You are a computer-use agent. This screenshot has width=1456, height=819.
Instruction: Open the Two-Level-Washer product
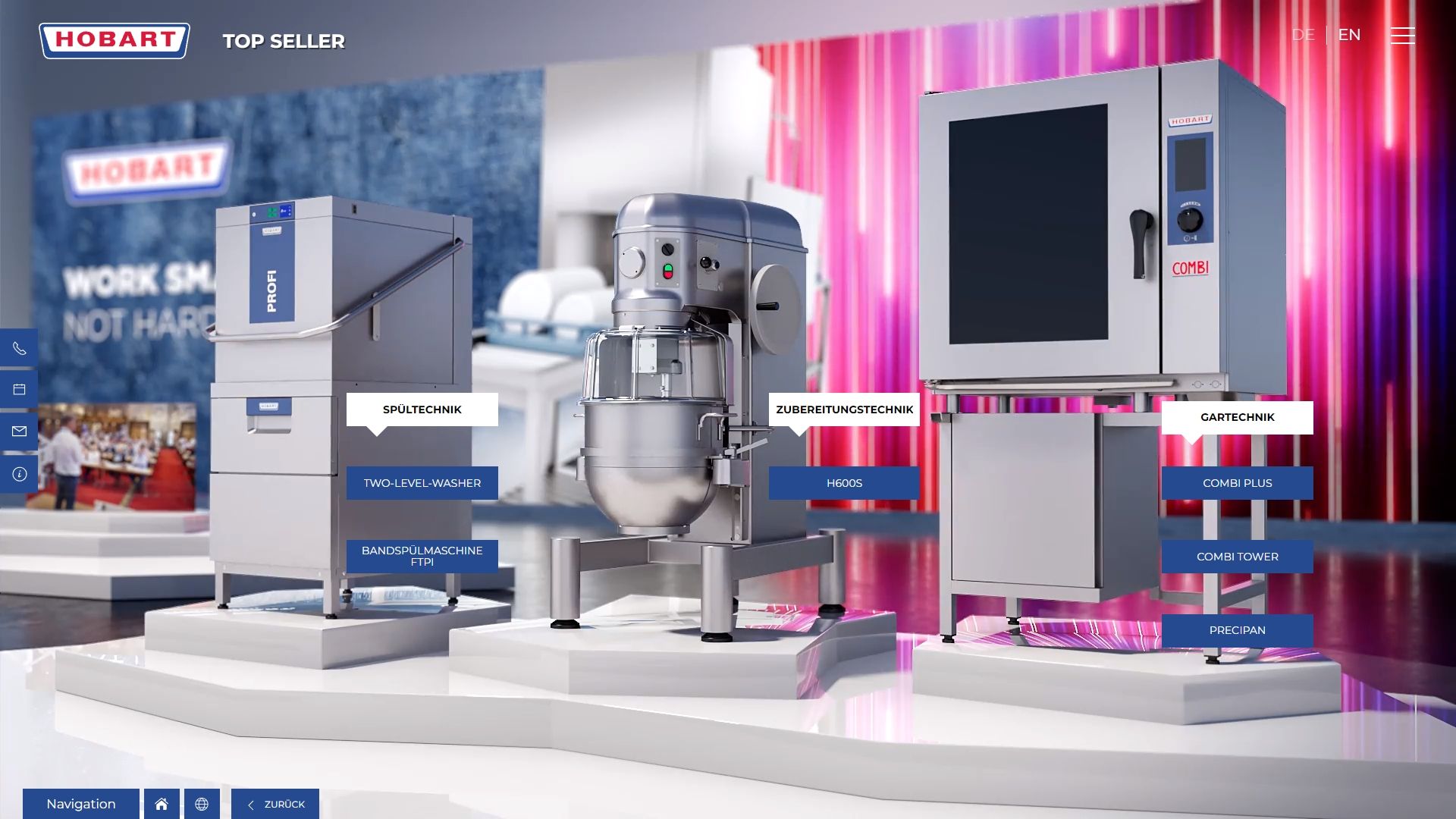(x=422, y=483)
